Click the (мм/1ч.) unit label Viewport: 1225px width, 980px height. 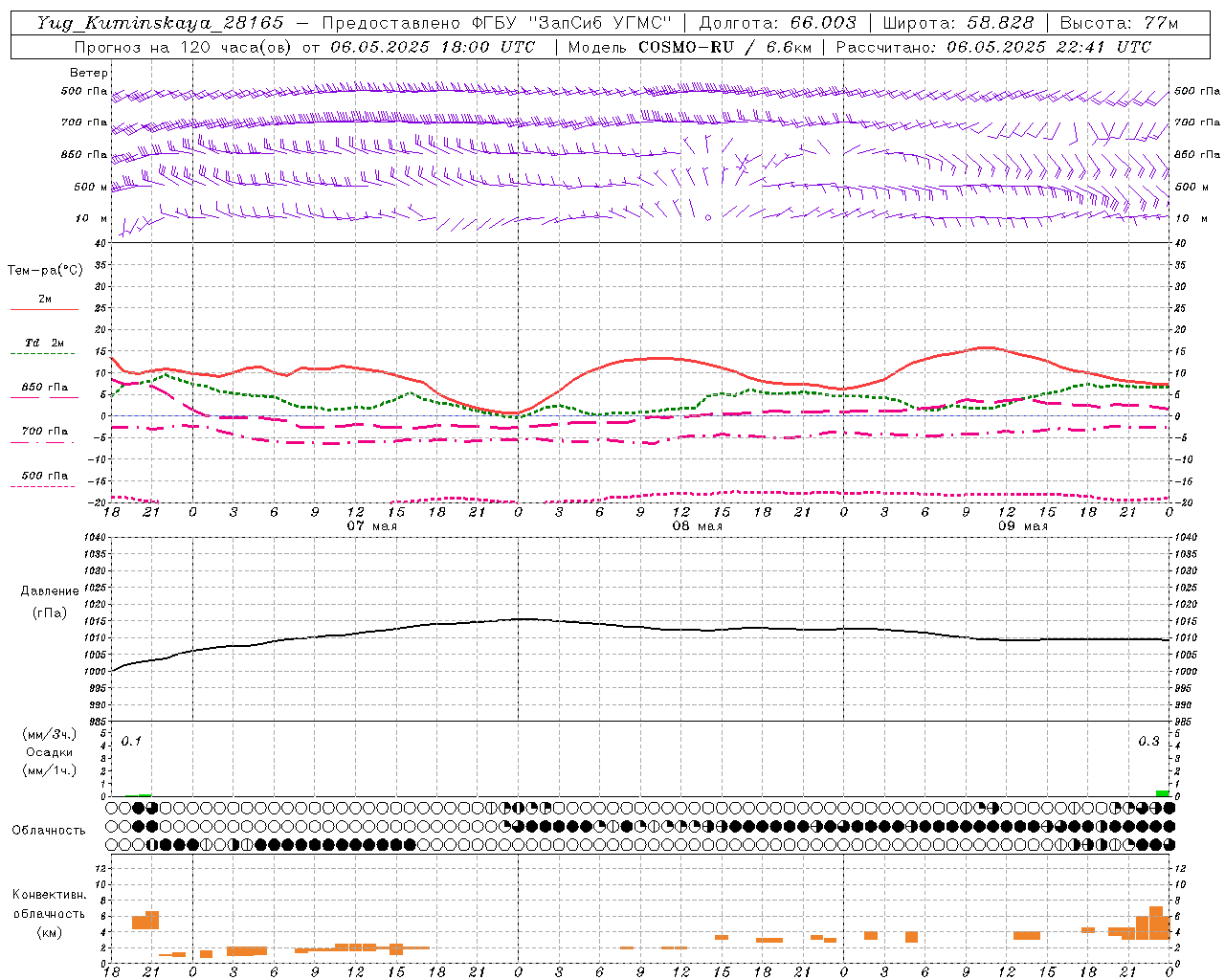click(49, 770)
